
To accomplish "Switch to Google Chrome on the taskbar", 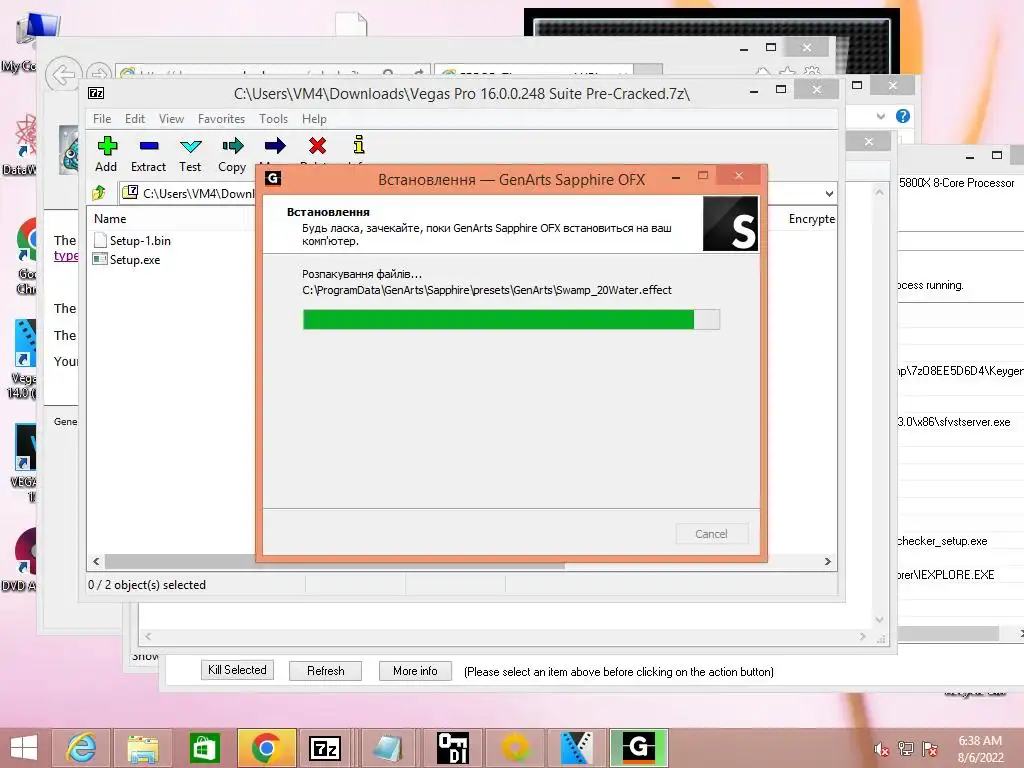I will pos(266,748).
